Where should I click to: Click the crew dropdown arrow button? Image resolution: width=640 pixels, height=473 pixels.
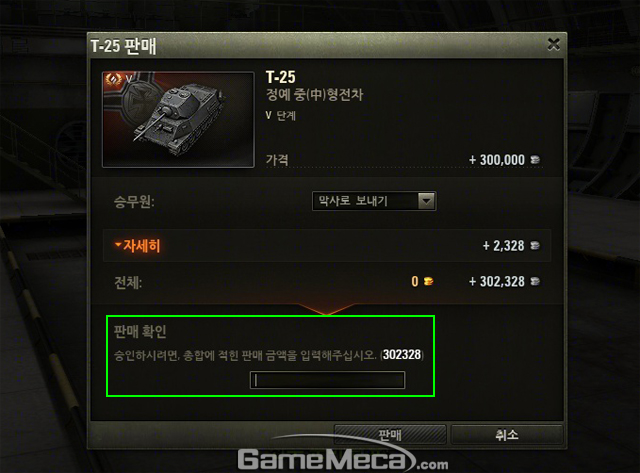426,201
